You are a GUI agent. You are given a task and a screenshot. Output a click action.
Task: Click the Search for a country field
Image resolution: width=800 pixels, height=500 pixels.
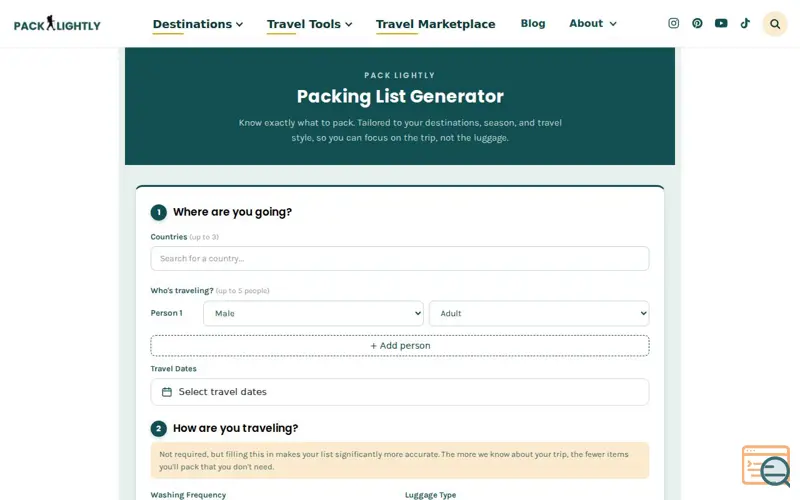pos(399,259)
